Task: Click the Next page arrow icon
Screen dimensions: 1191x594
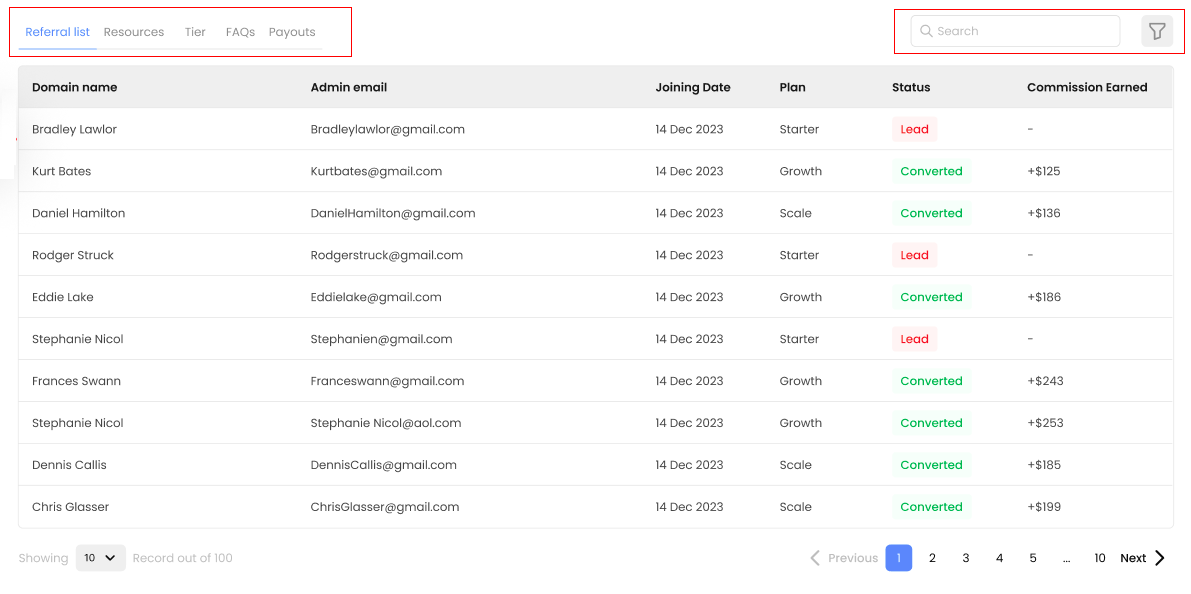Action: [x=1160, y=558]
